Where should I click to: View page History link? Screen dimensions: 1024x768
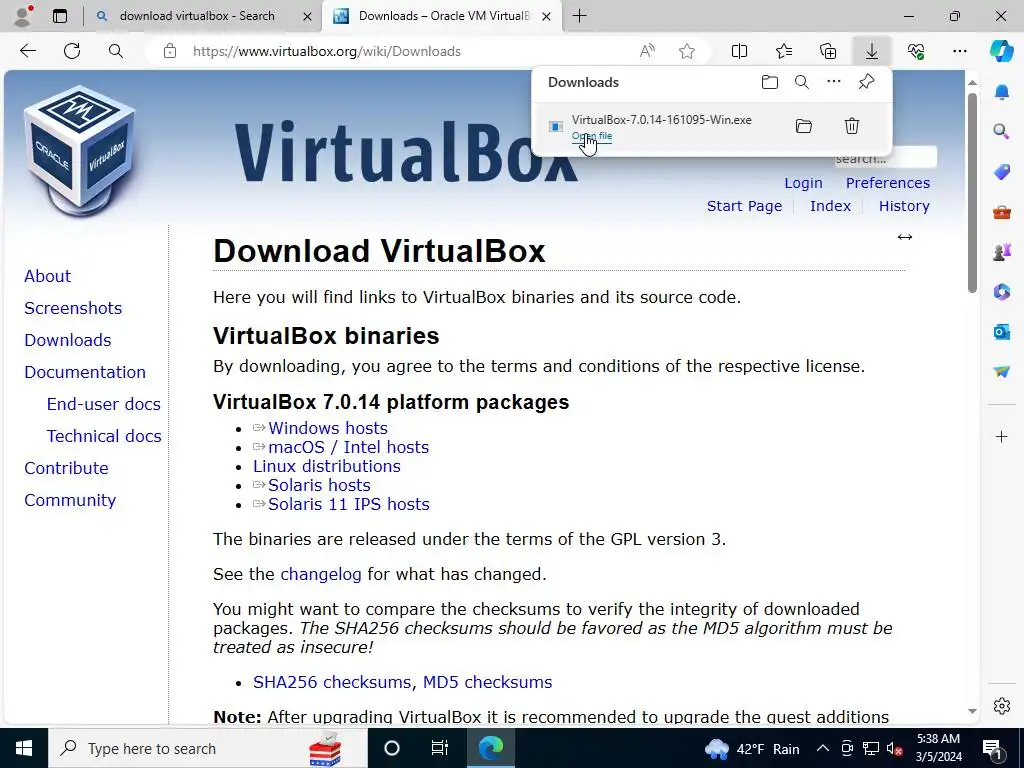point(904,206)
